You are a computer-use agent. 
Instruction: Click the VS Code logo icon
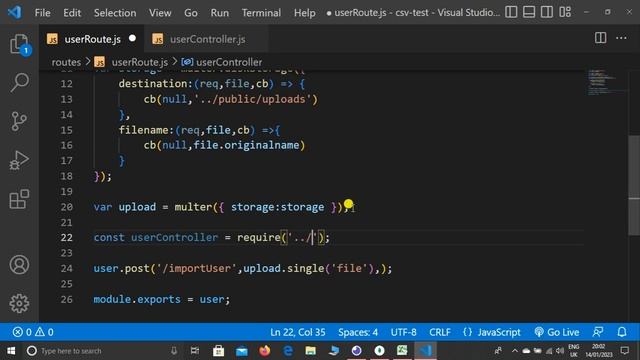[x=15, y=12]
